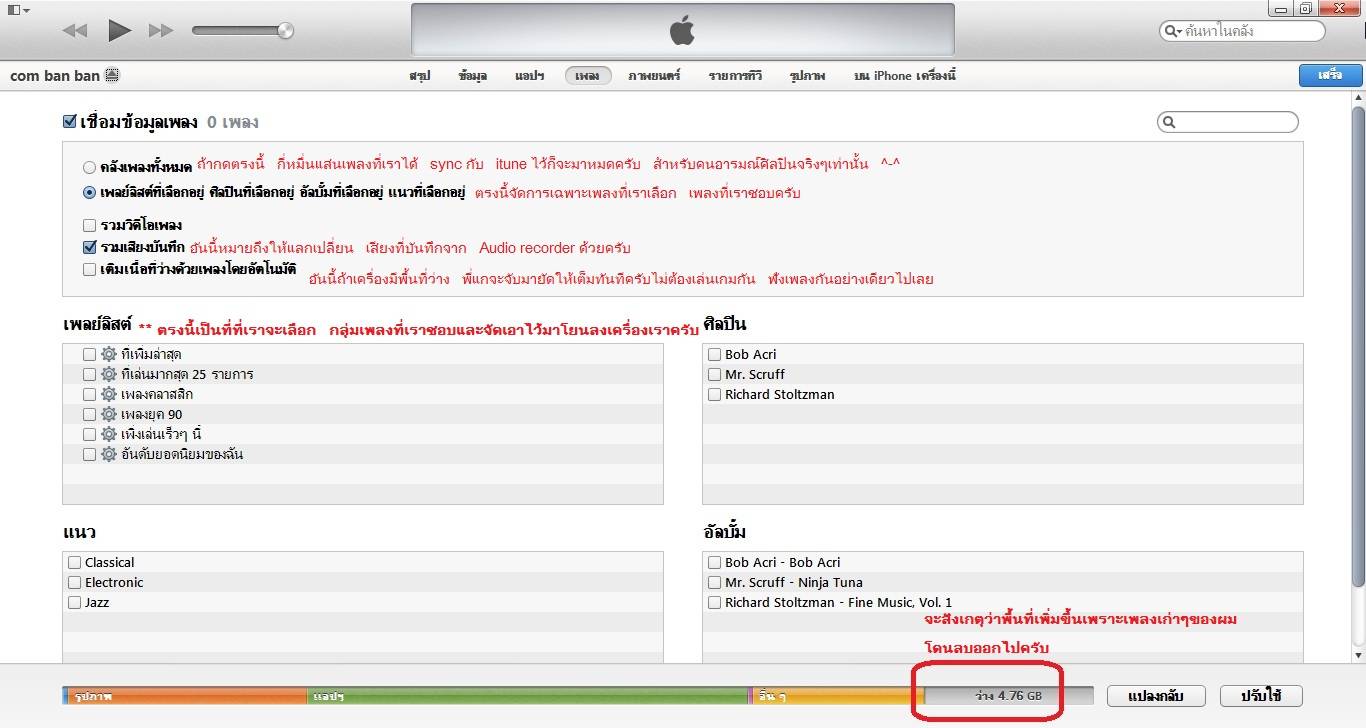Open the ภาพยนตร์ movies tab

(x=654, y=75)
